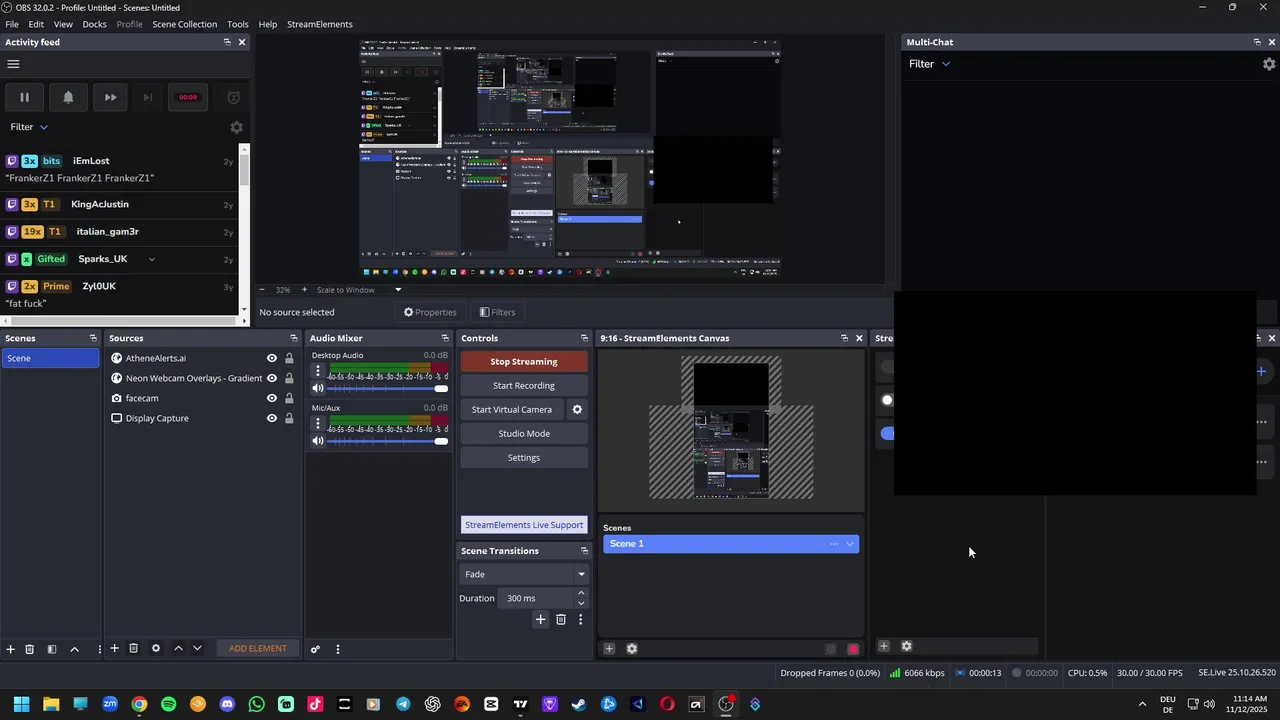Zoom in preview with plus icon
The width and height of the screenshot is (1280, 720).
(x=304, y=290)
